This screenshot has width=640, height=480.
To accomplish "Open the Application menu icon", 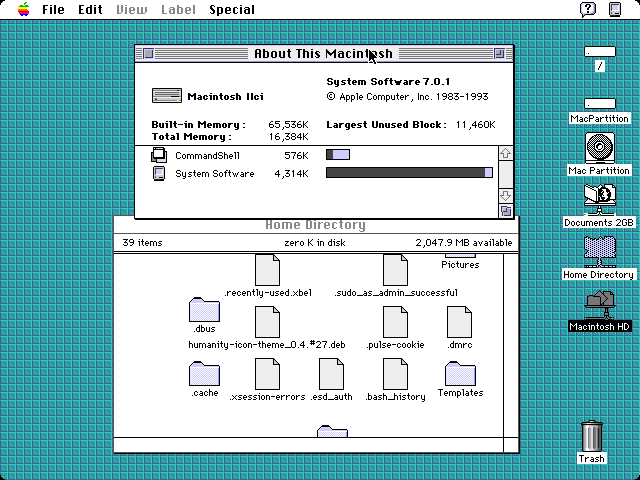I will pos(615,9).
